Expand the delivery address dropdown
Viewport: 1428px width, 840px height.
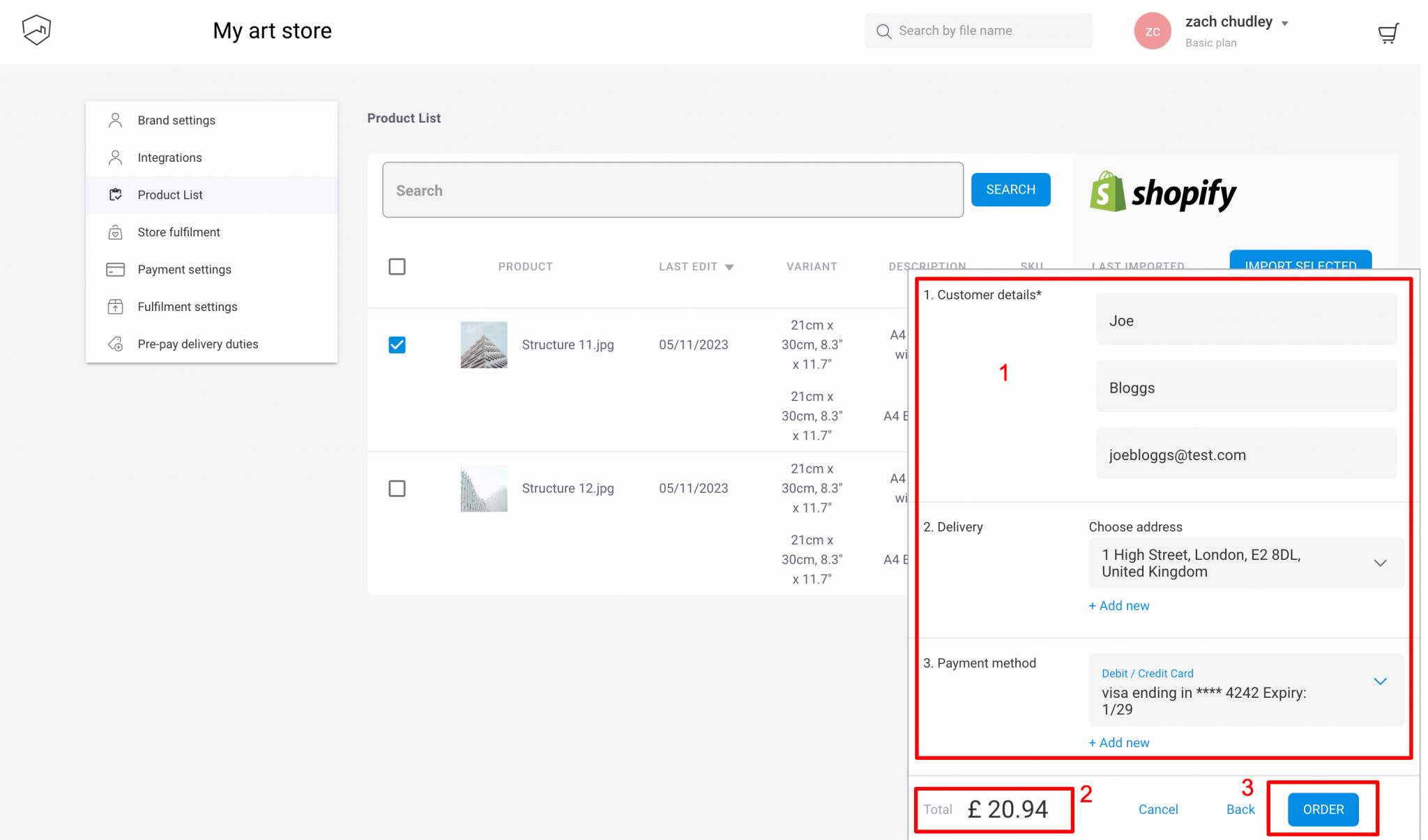click(x=1380, y=563)
